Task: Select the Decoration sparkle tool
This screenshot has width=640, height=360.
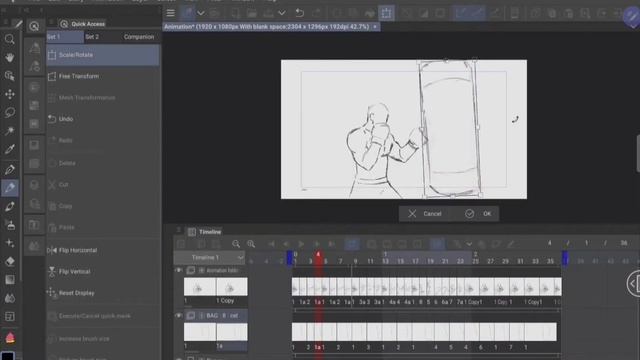Action: 9,243
